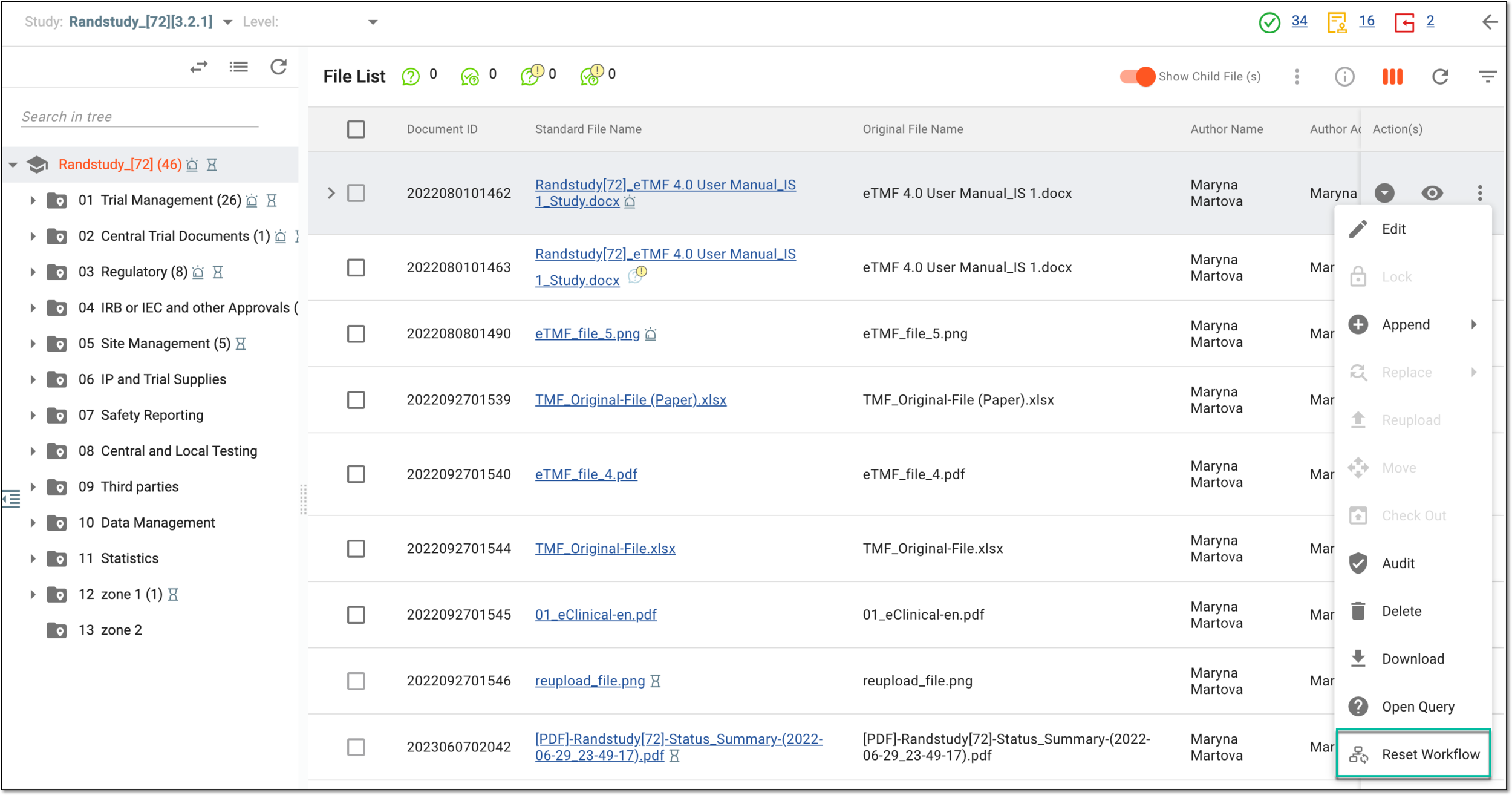Click the yellow pending review status icon

(x=1337, y=22)
